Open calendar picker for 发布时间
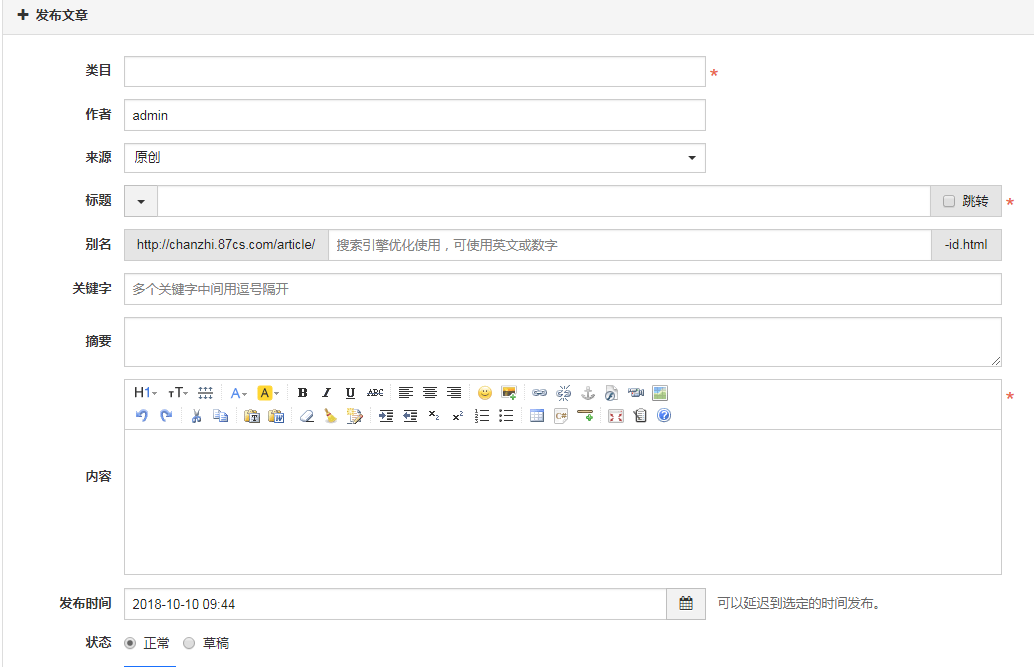Screen dimensions: 1034x667 (x=686, y=604)
